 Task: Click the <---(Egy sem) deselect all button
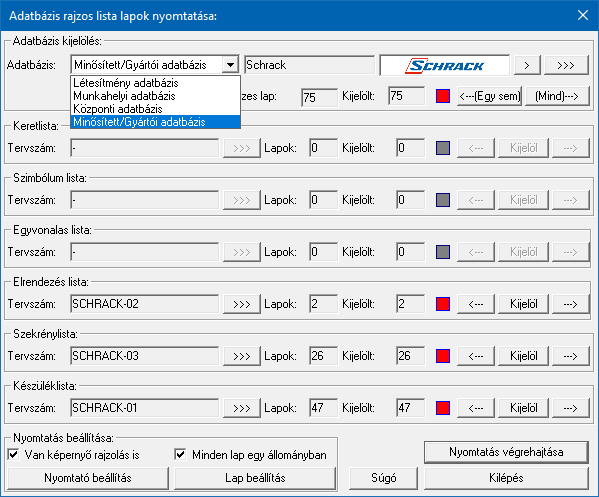tap(489, 96)
